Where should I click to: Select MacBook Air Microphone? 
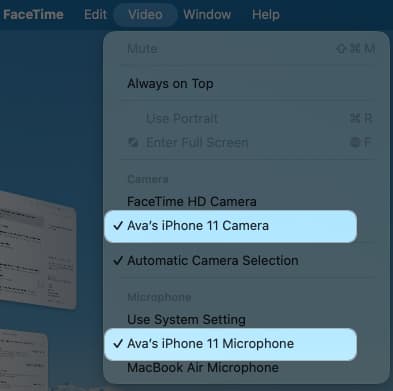coord(247,368)
